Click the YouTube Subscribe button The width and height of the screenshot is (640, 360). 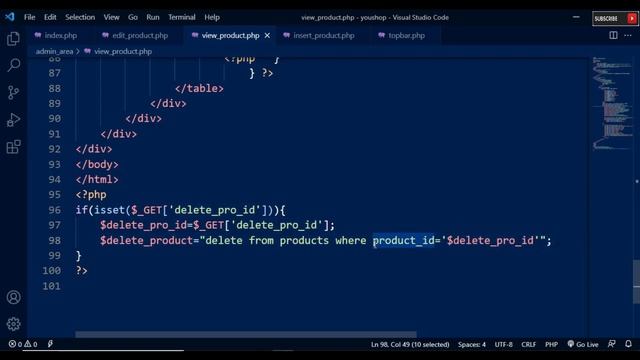click(x=615, y=18)
